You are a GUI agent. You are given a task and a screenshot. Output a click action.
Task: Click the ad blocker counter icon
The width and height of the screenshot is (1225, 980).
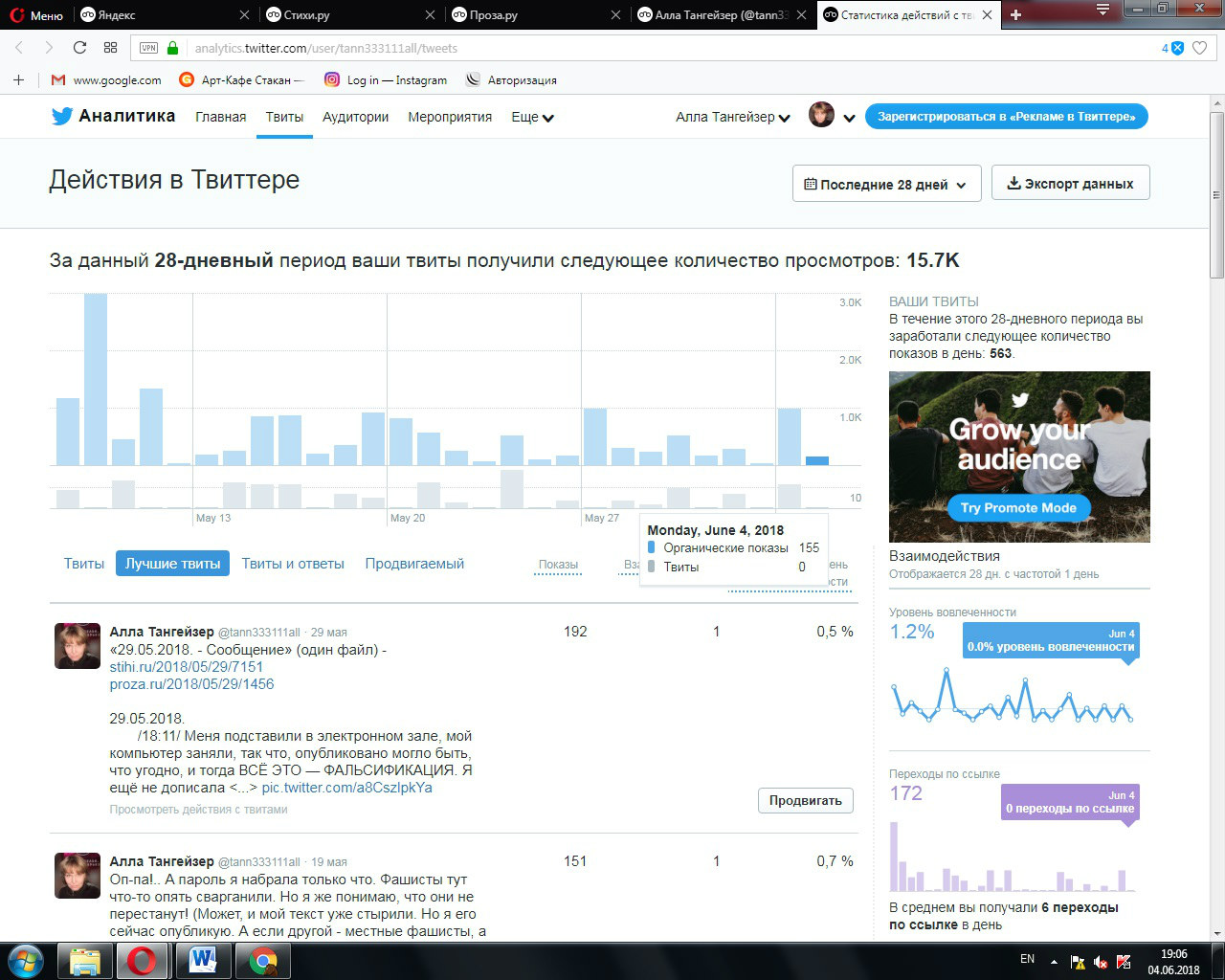[x=1173, y=48]
